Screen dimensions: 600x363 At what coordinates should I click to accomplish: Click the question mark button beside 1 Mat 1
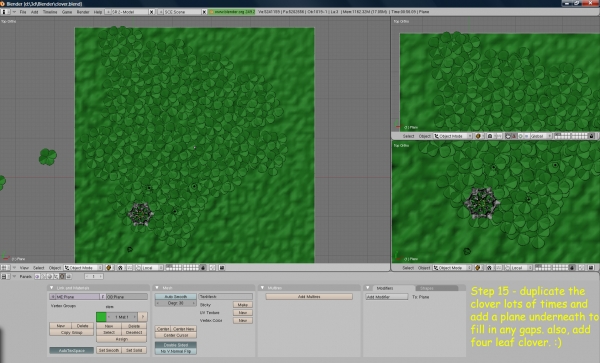142,317
